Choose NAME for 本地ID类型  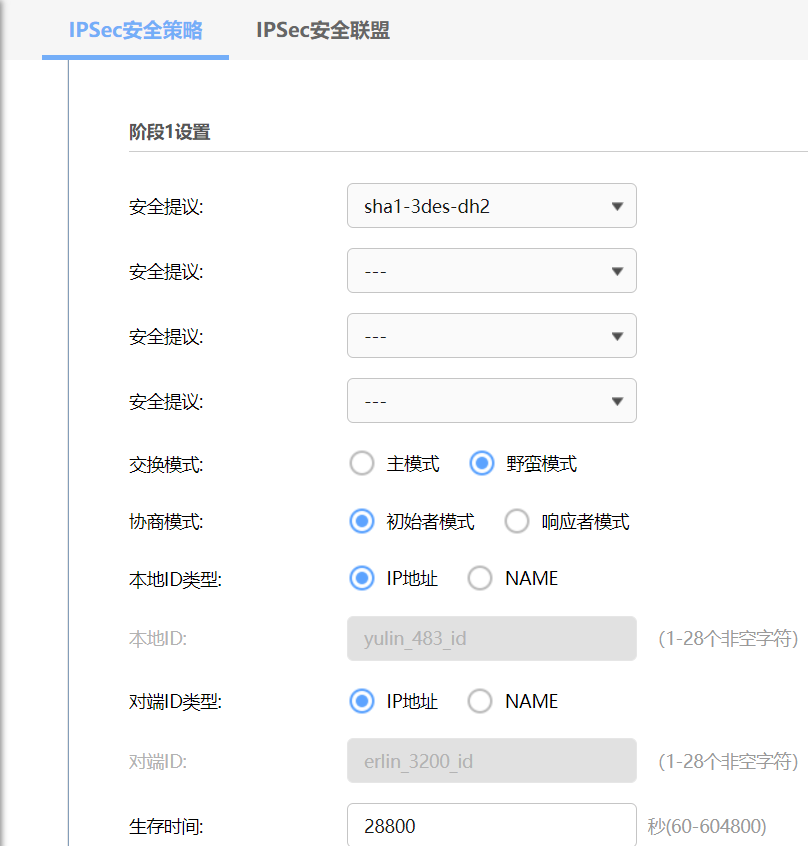[x=481, y=578]
